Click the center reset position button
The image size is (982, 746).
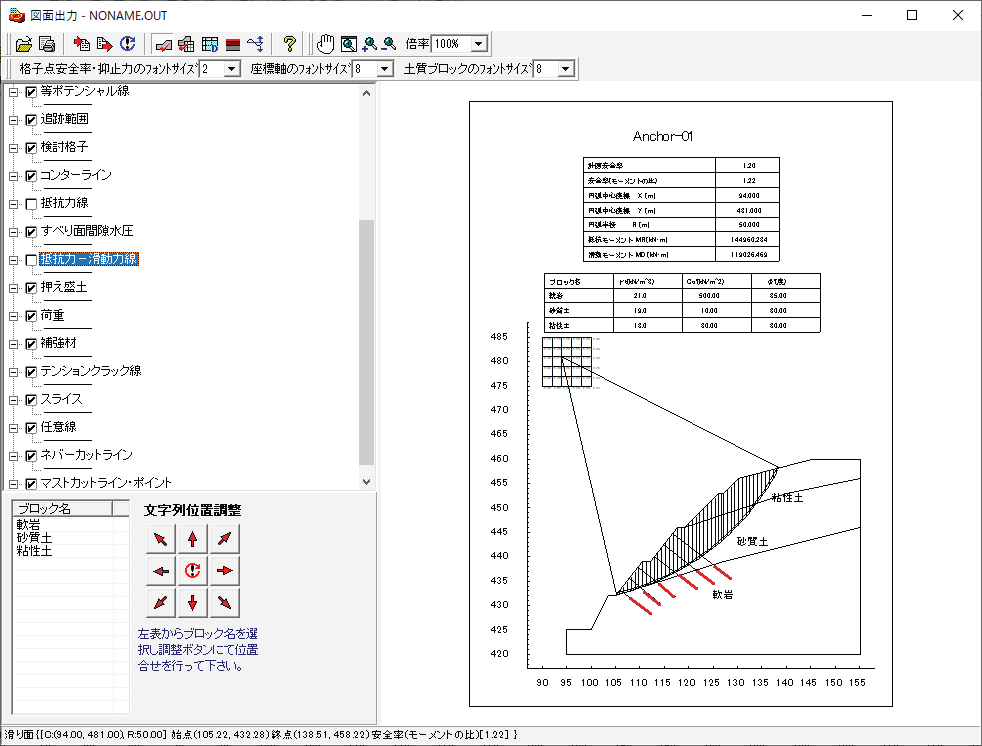[x=193, y=572]
